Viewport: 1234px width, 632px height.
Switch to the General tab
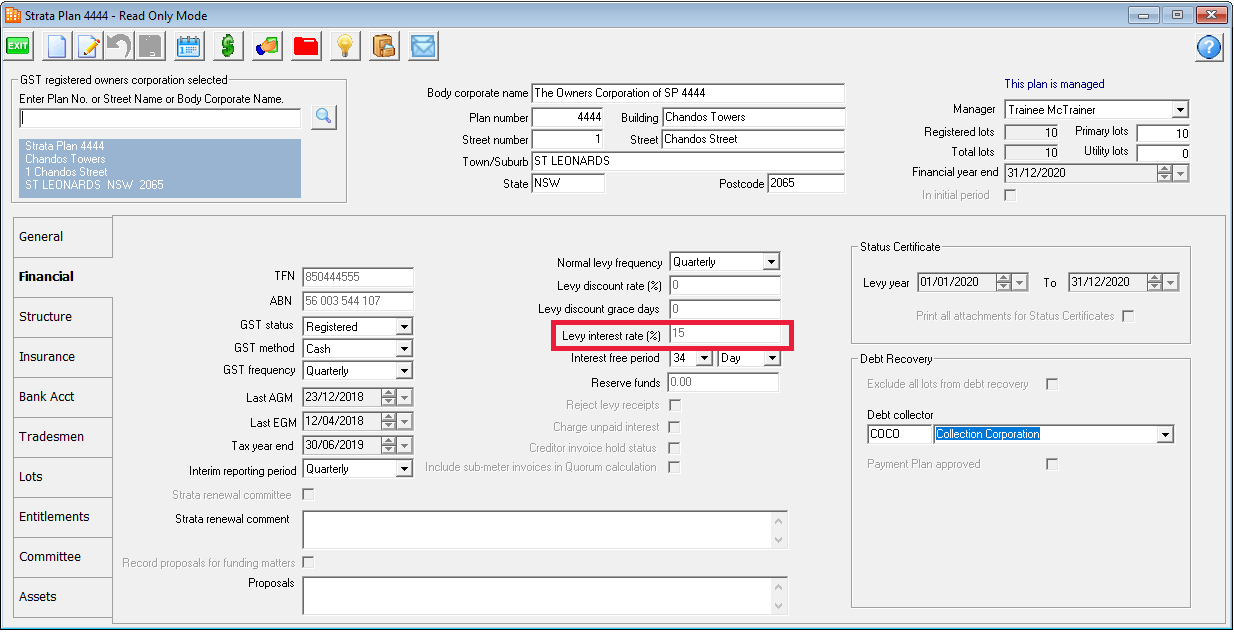[x=63, y=237]
